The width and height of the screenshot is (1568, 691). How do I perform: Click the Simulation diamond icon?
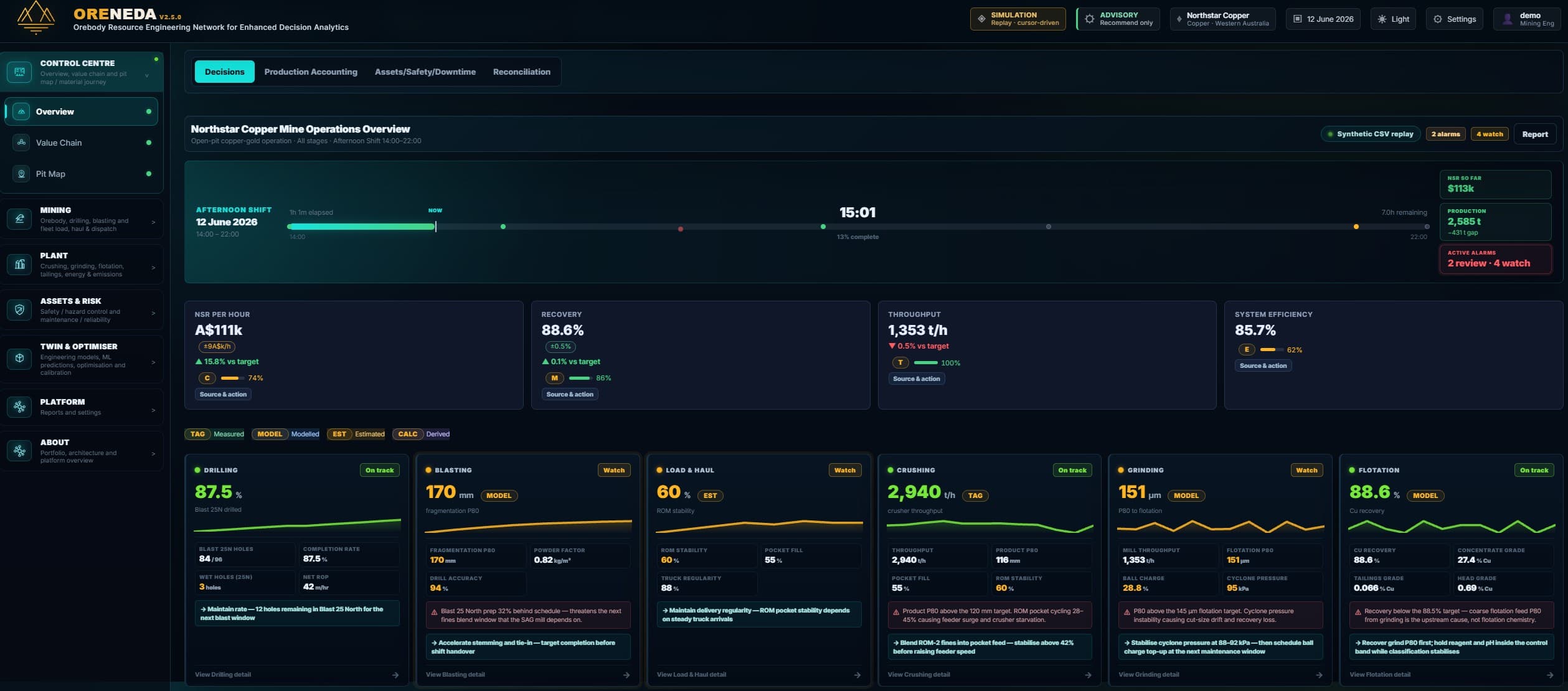tap(981, 19)
